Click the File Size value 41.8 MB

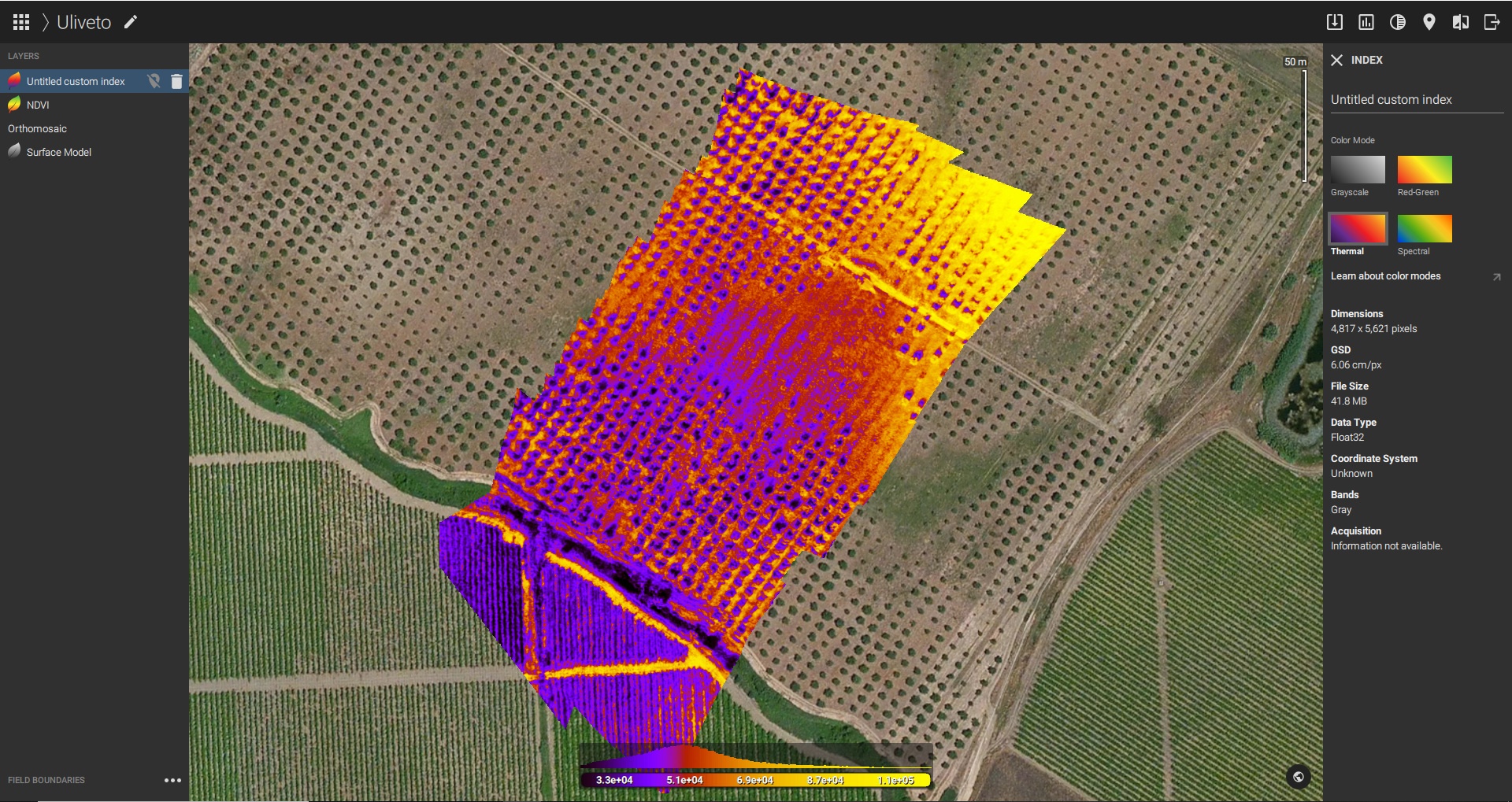click(x=1349, y=401)
